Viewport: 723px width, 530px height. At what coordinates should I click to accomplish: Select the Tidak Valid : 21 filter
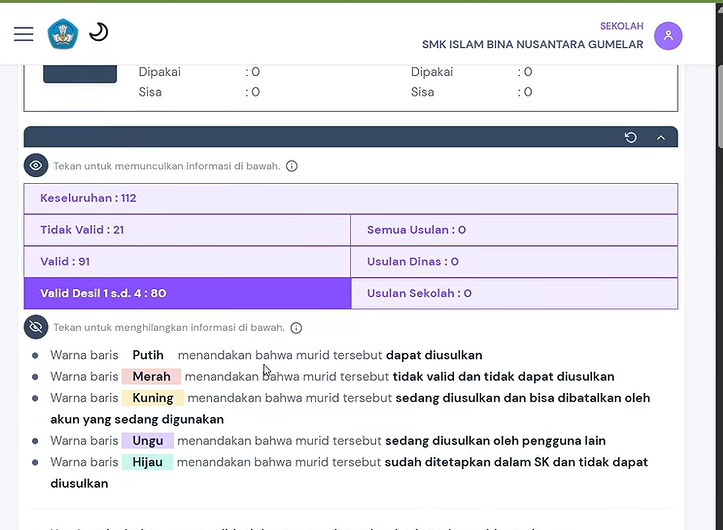coord(187,230)
